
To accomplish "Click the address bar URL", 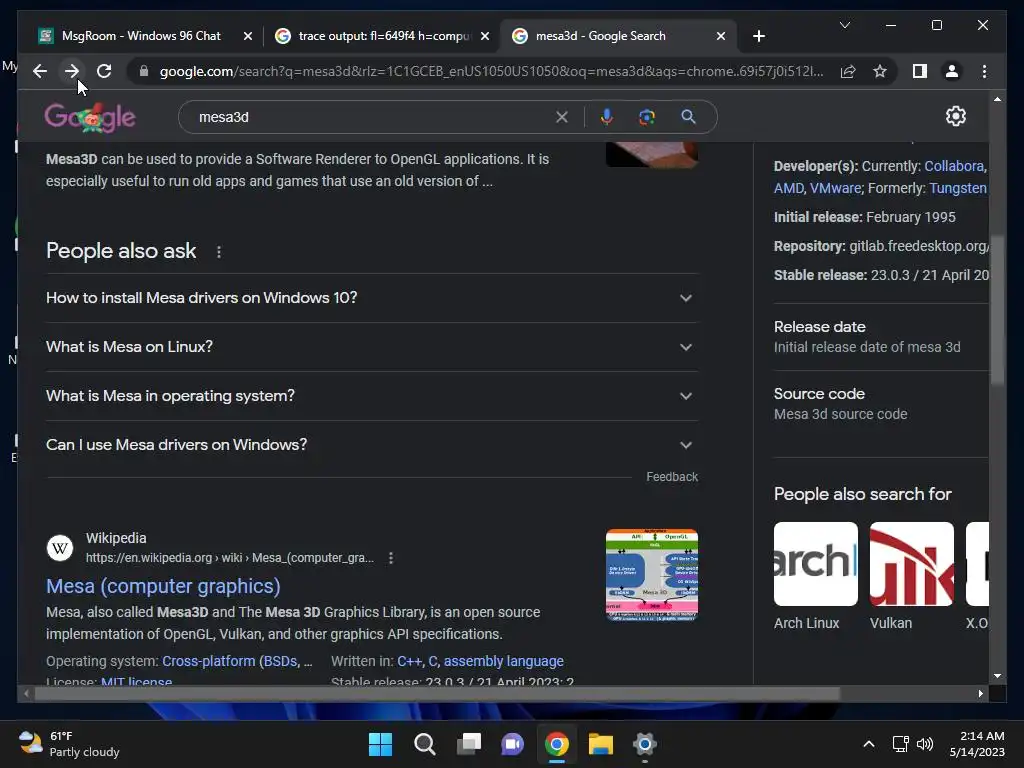I will pyautogui.click(x=491, y=71).
